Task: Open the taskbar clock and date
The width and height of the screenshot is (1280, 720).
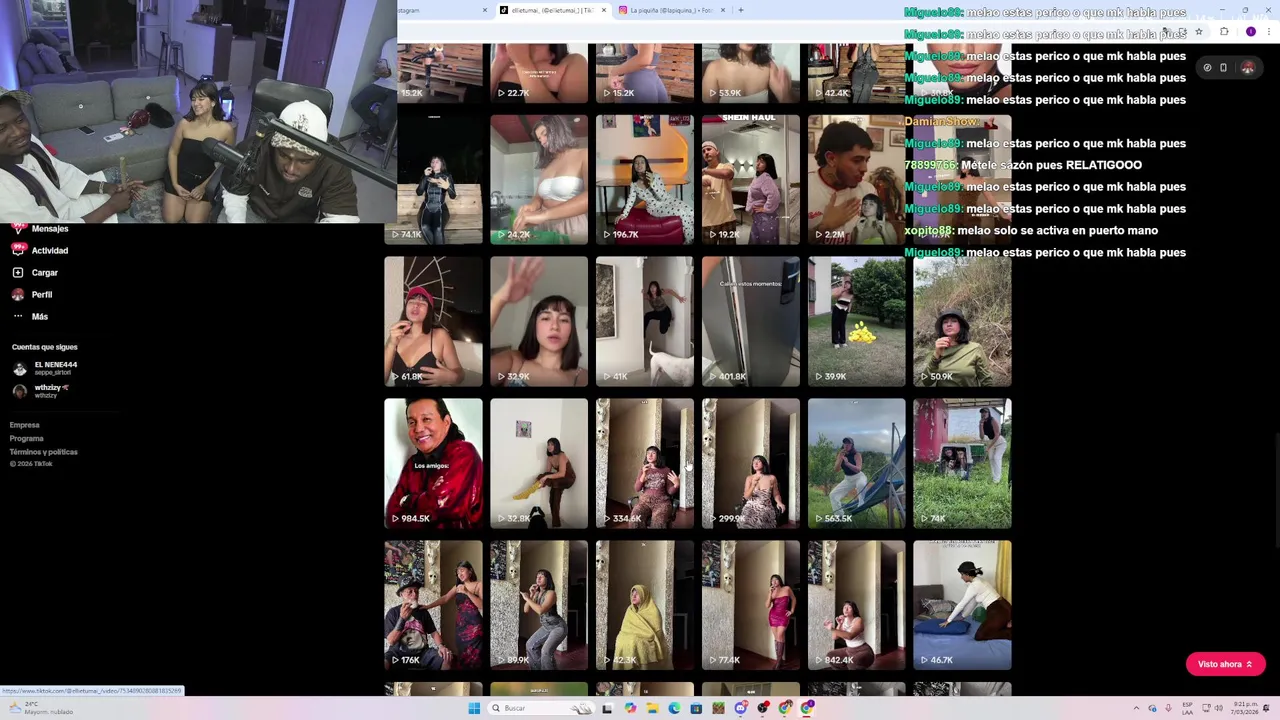Action: pos(1245,708)
